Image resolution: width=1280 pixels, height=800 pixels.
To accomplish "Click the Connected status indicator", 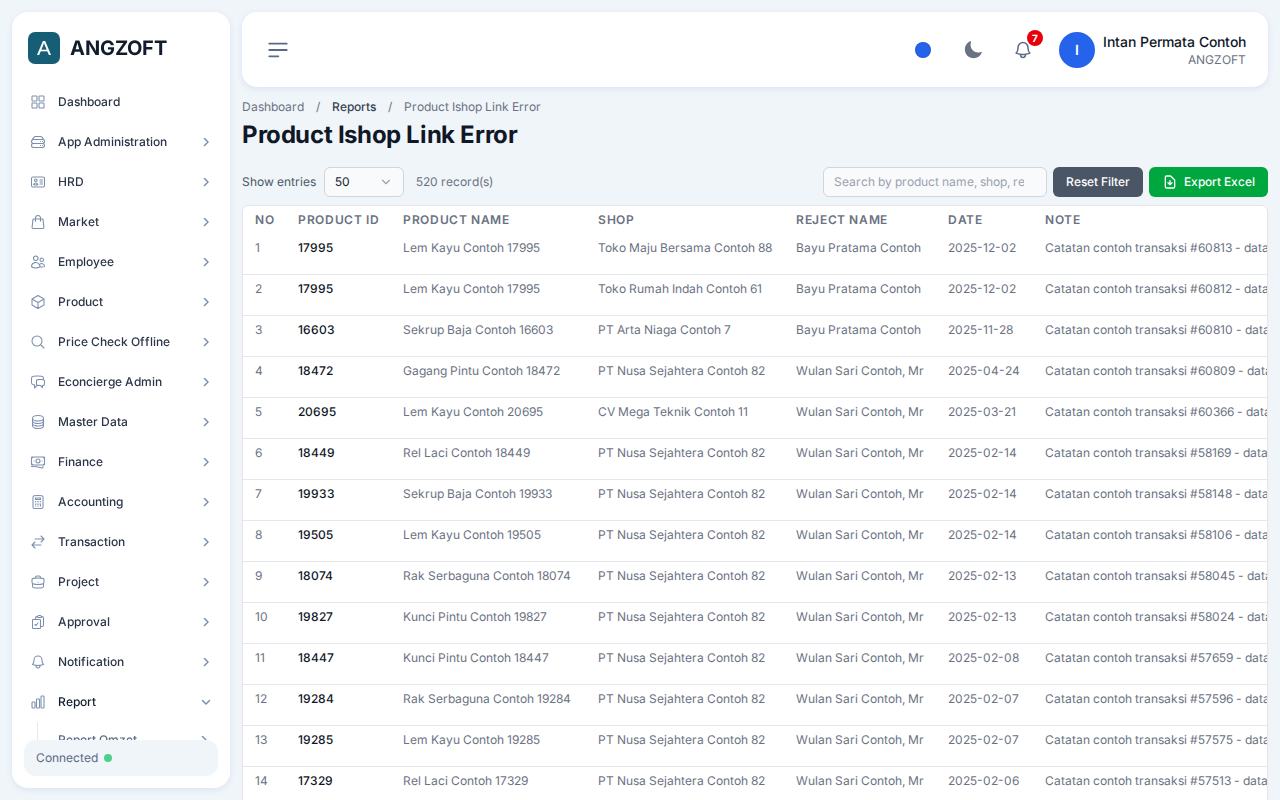I will [121, 758].
